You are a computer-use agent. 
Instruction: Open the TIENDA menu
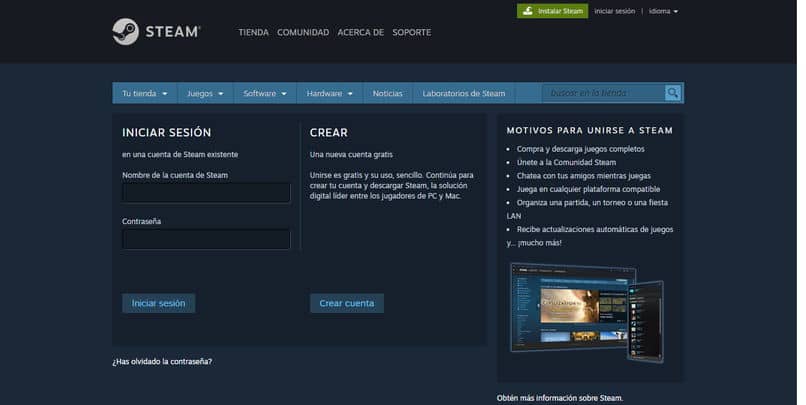coord(253,32)
